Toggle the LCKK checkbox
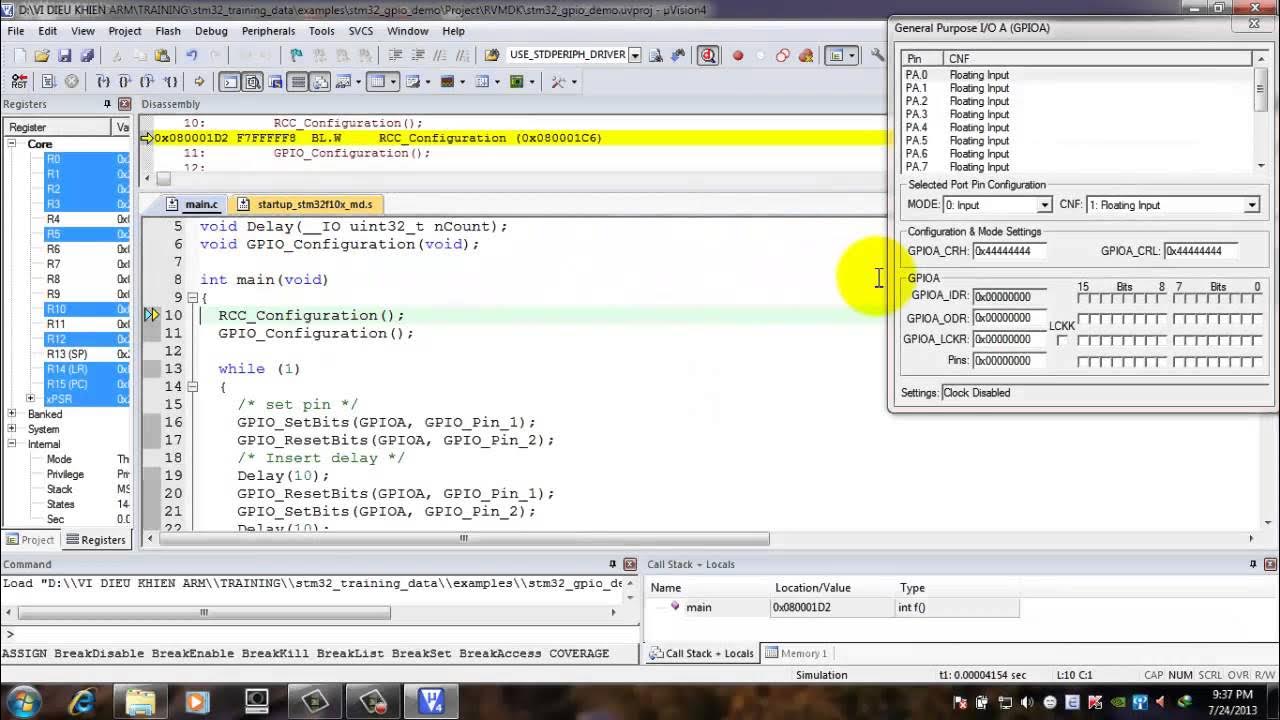This screenshot has width=1280, height=720. [x=1062, y=340]
